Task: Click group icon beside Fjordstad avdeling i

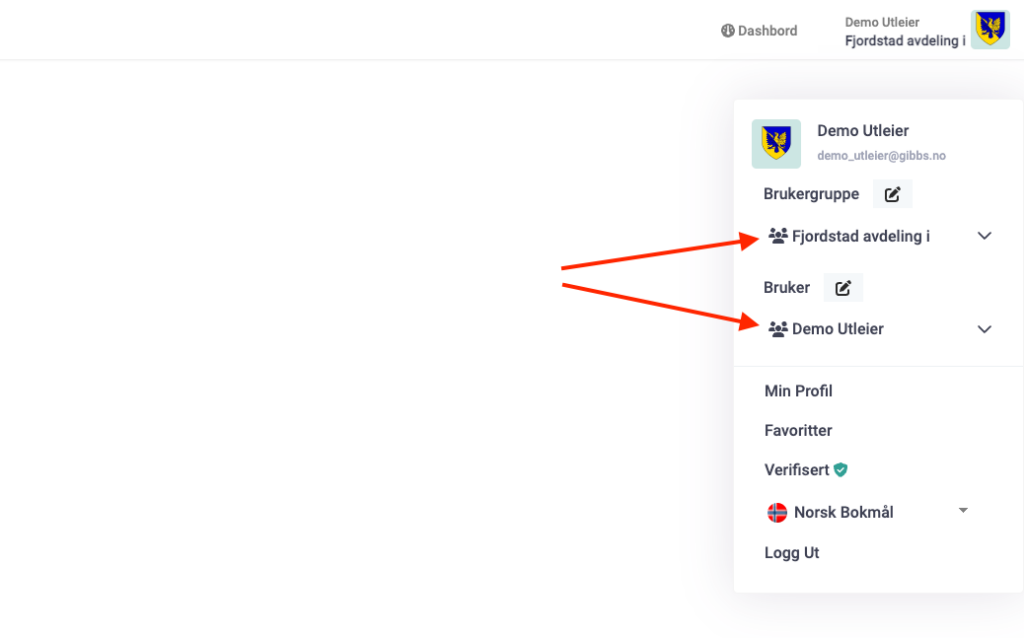Action: coord(778,236)
